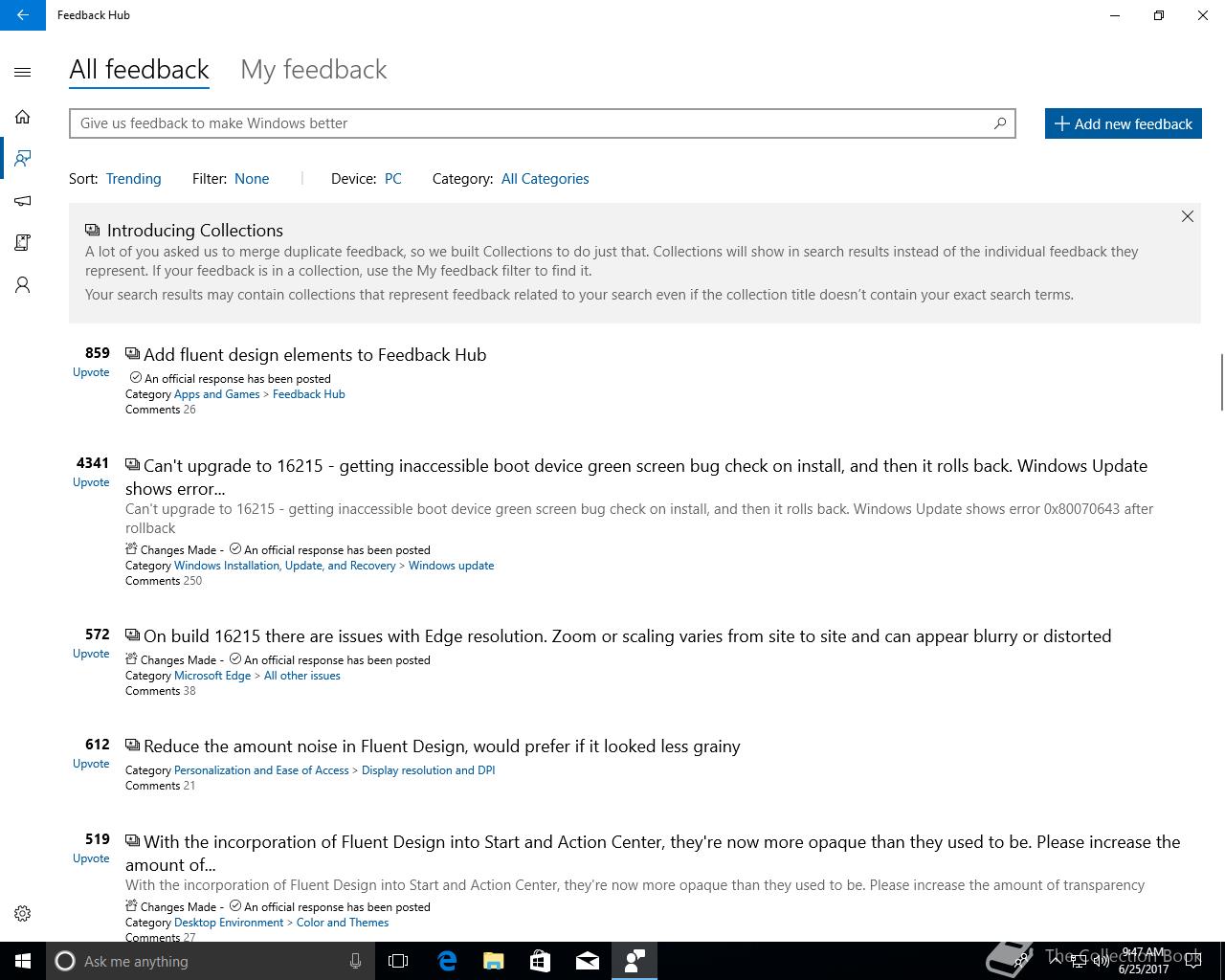Dismiss the Introducing Collections banner
Image resolution: width=1225 pixels, height=980 pixels.
pos(1188,216)
